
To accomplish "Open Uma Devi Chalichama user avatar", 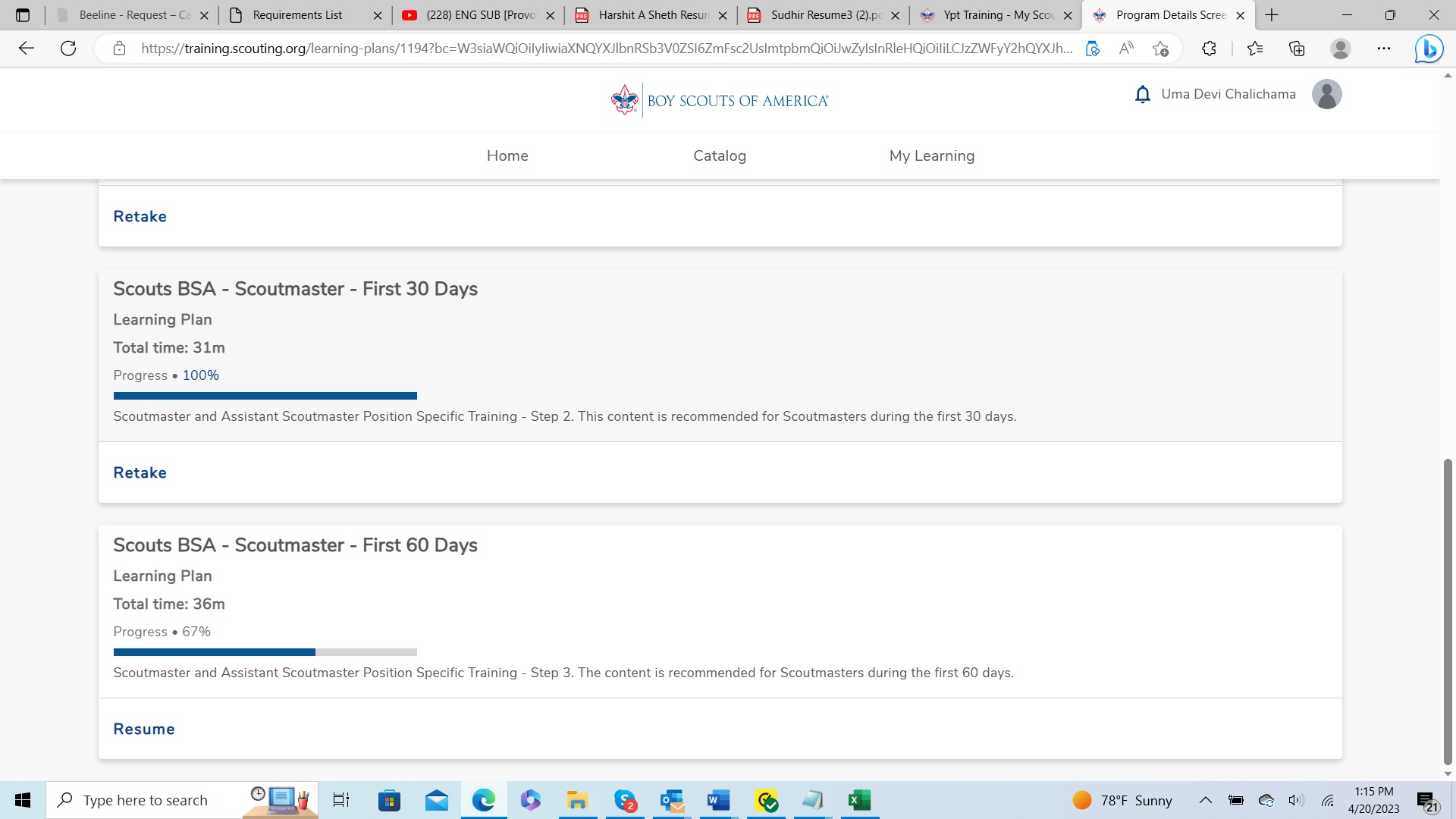I will point(1327,95).
